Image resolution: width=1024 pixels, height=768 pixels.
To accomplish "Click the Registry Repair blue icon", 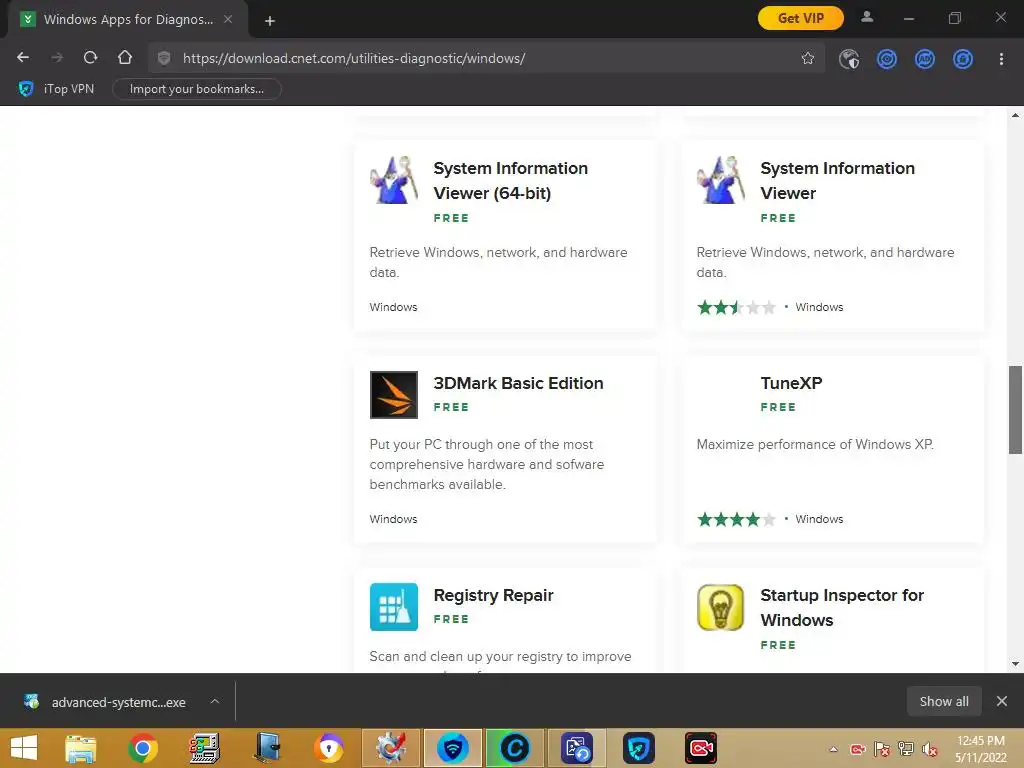I will pos(394,607).
